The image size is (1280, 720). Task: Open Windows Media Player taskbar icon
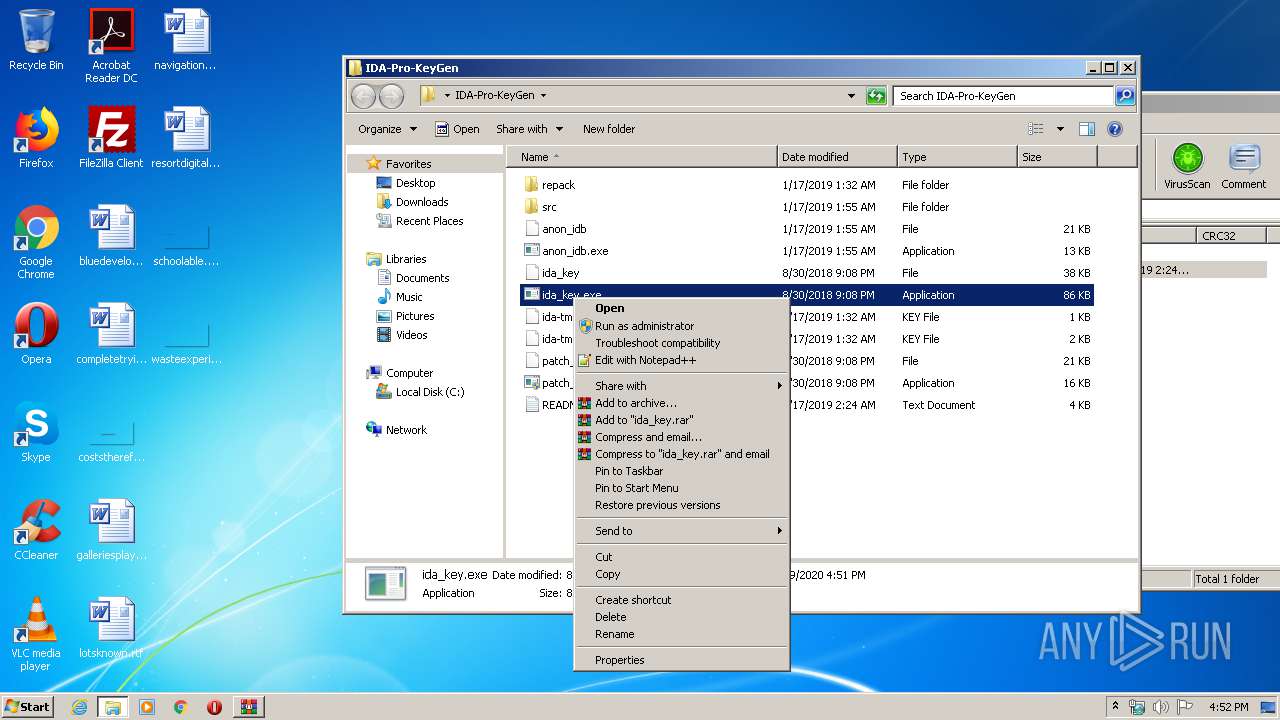click(147, 707)
